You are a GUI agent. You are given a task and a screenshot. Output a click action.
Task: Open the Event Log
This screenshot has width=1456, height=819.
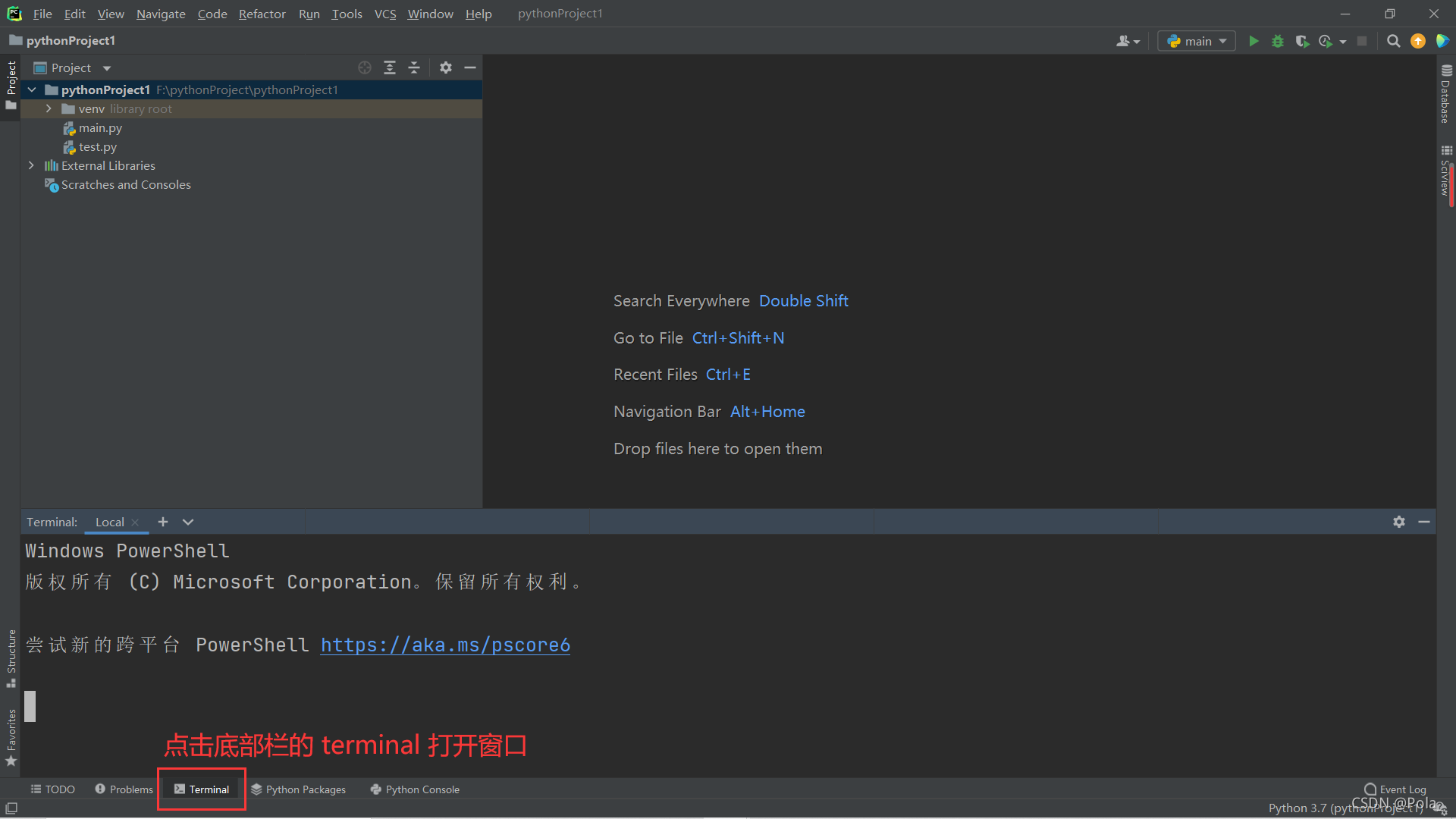pos(1395,789)
